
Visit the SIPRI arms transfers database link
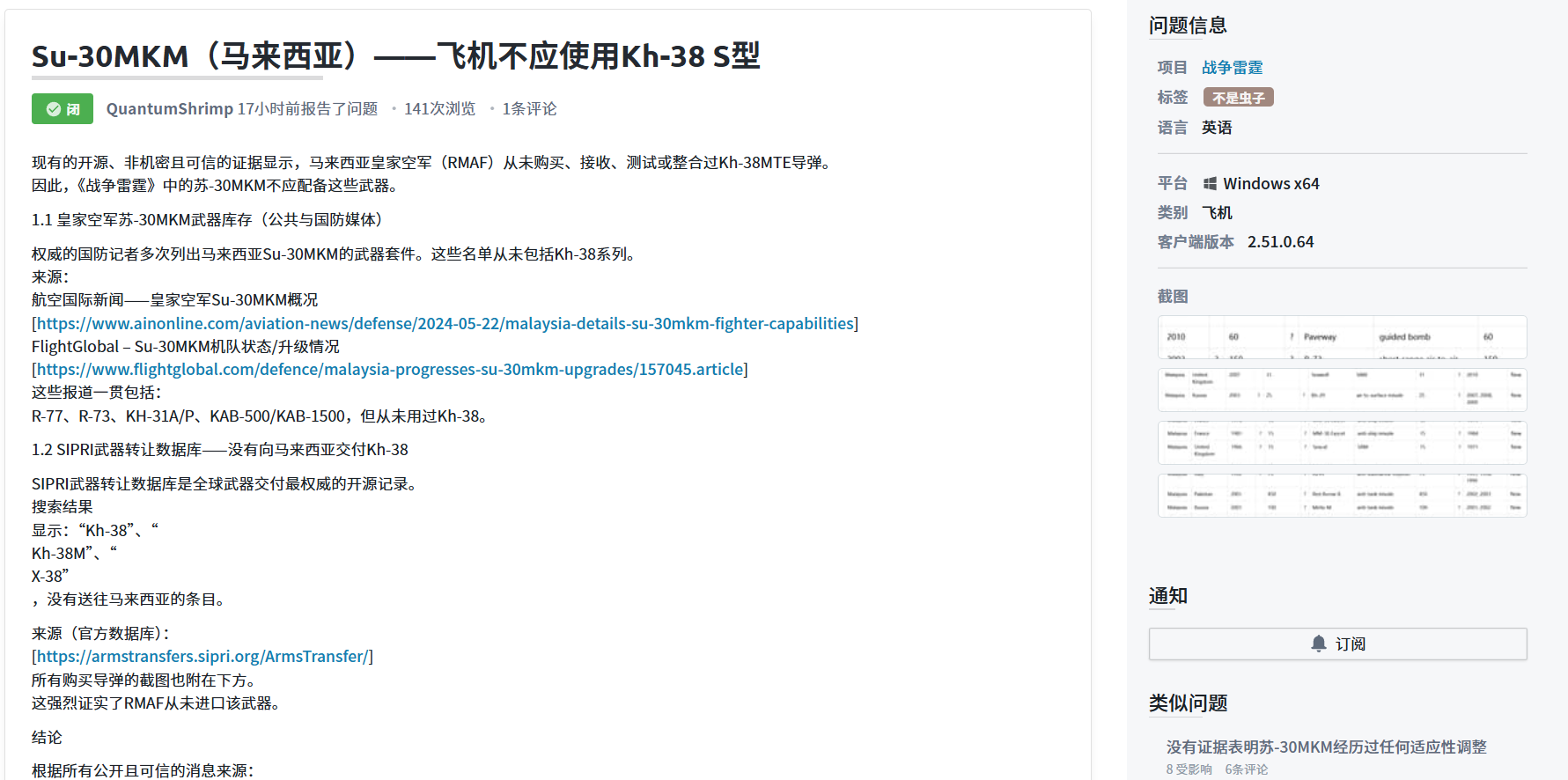202,657
